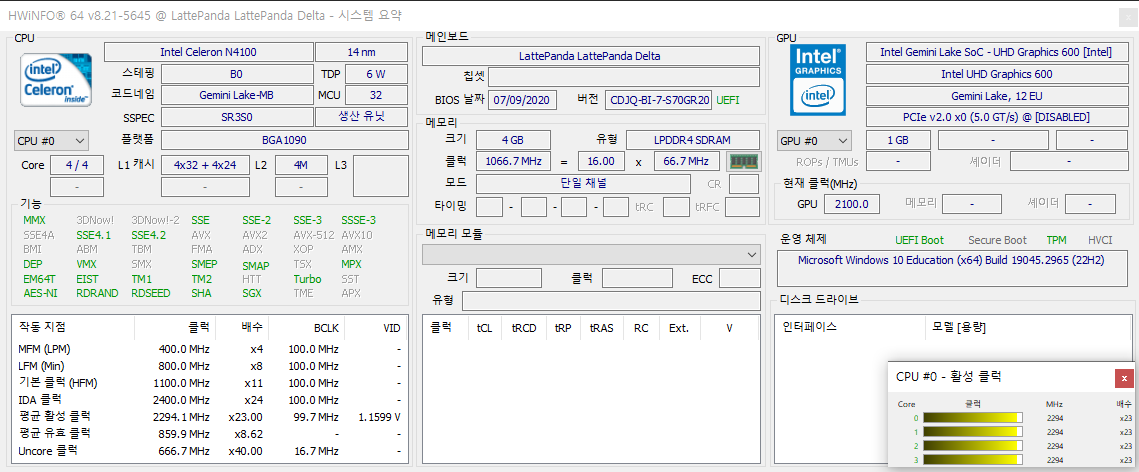1139x472 pixels.
Task: Click the Intel Celeron inside logo
Action: point(56,80)
